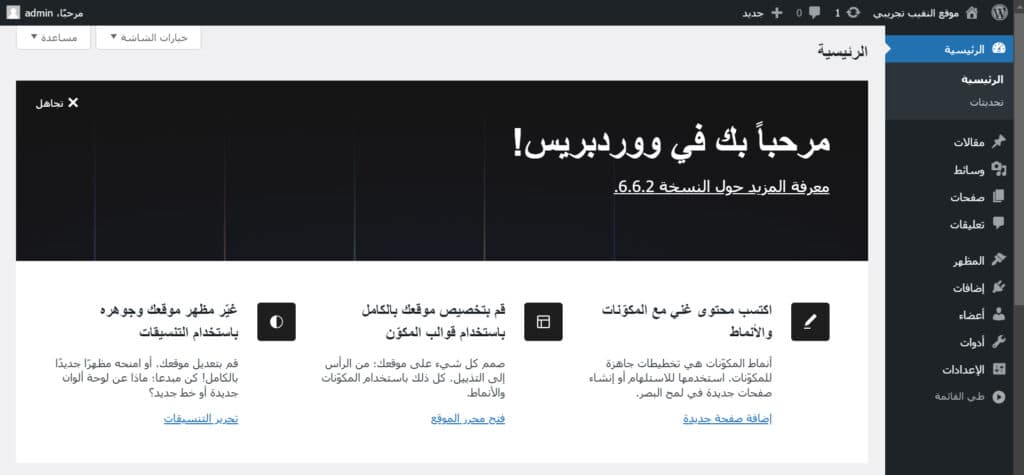
Task: Click the مرحباً بك في ووردبريس heading
Action: point(671,143)
